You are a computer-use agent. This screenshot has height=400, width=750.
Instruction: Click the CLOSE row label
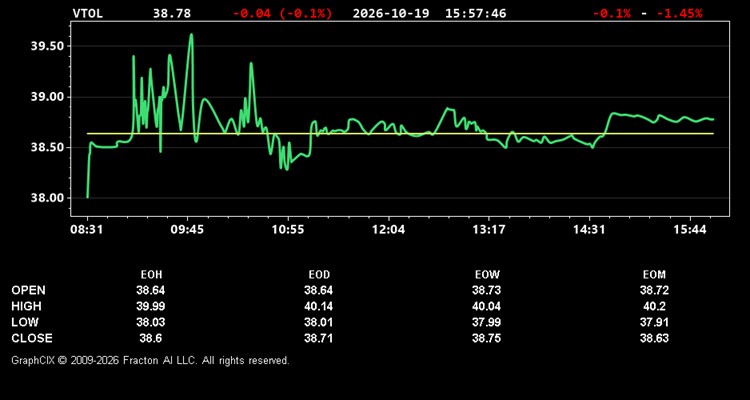(x=32, y=338)
